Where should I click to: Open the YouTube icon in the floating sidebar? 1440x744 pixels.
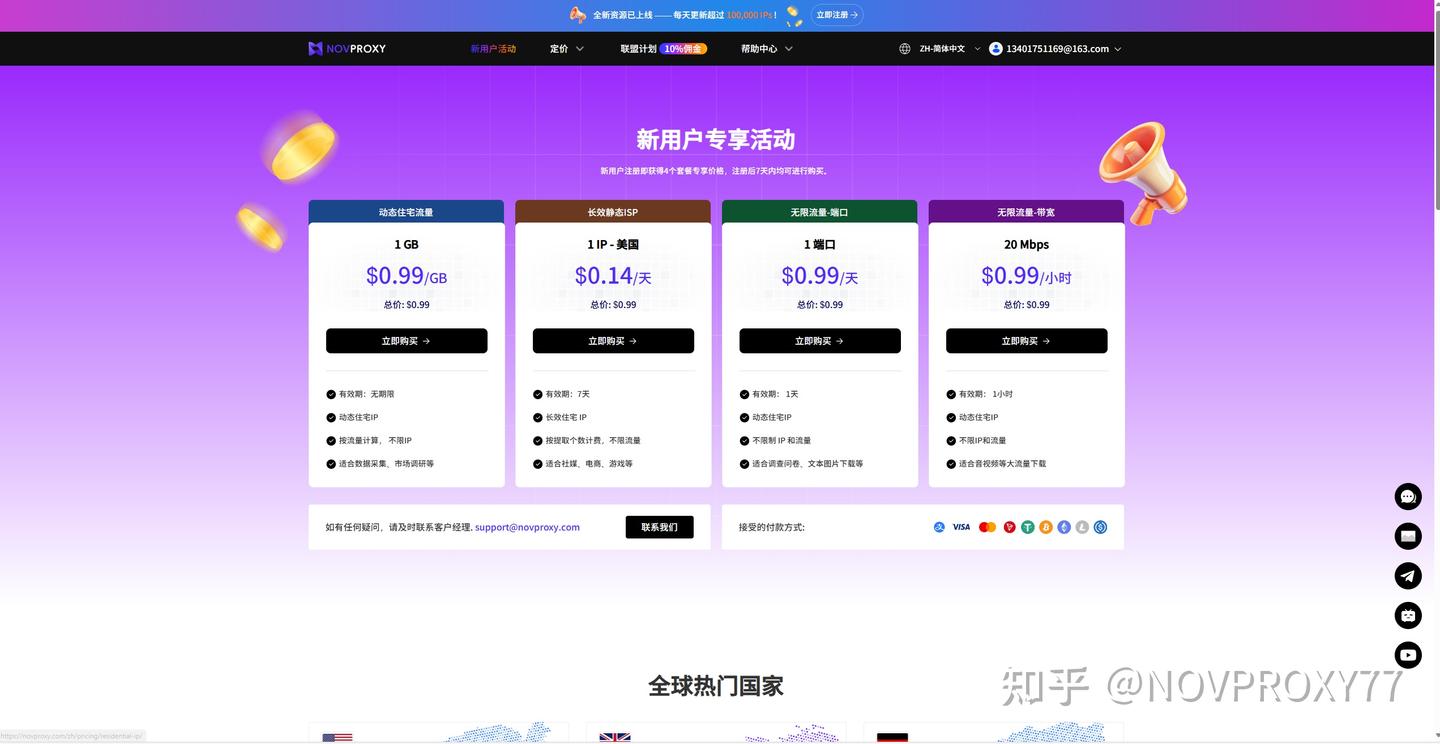coord(1407,655)
